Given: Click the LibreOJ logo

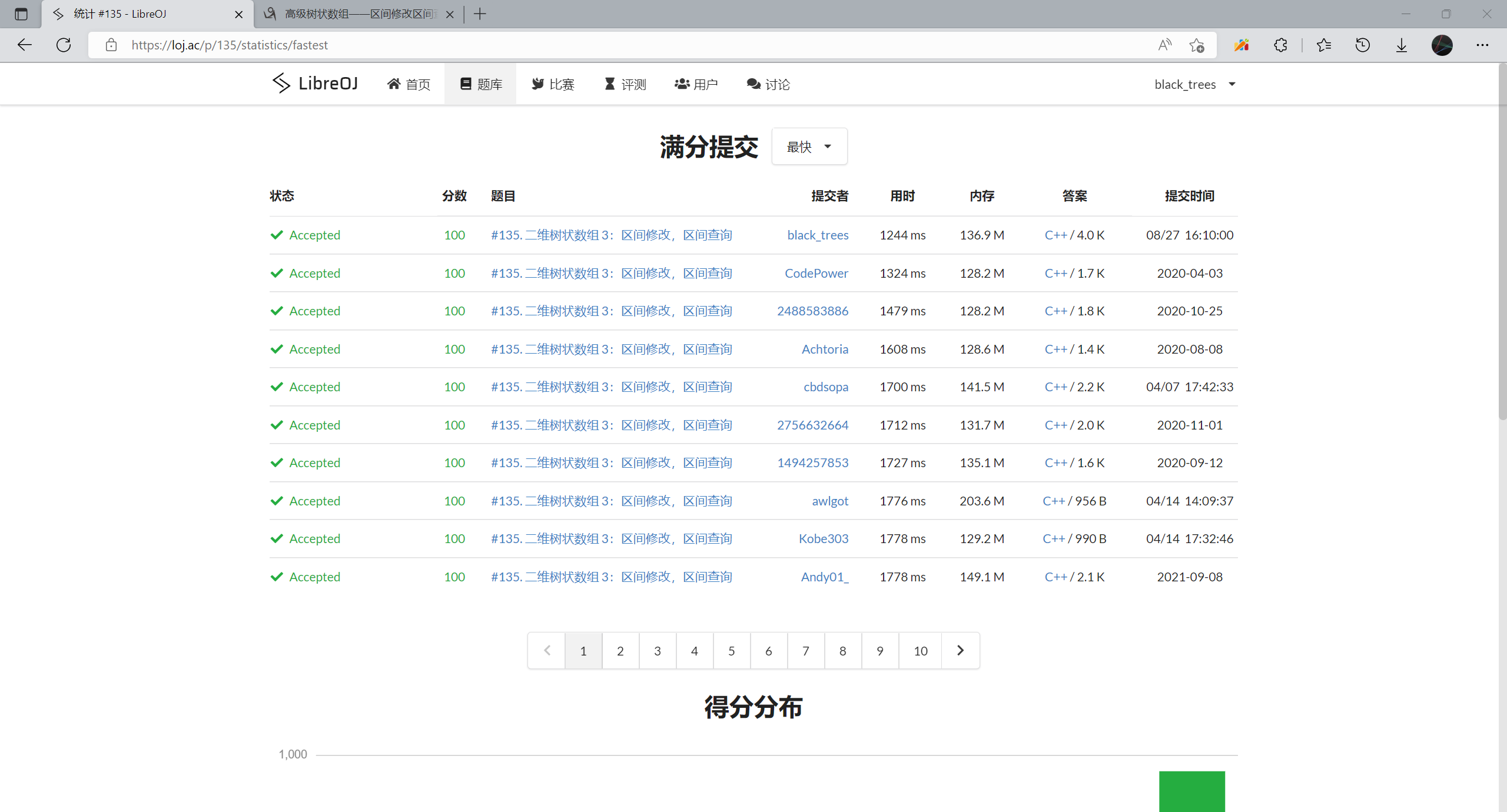Looking at the screenshot, I should coord(315,84).
